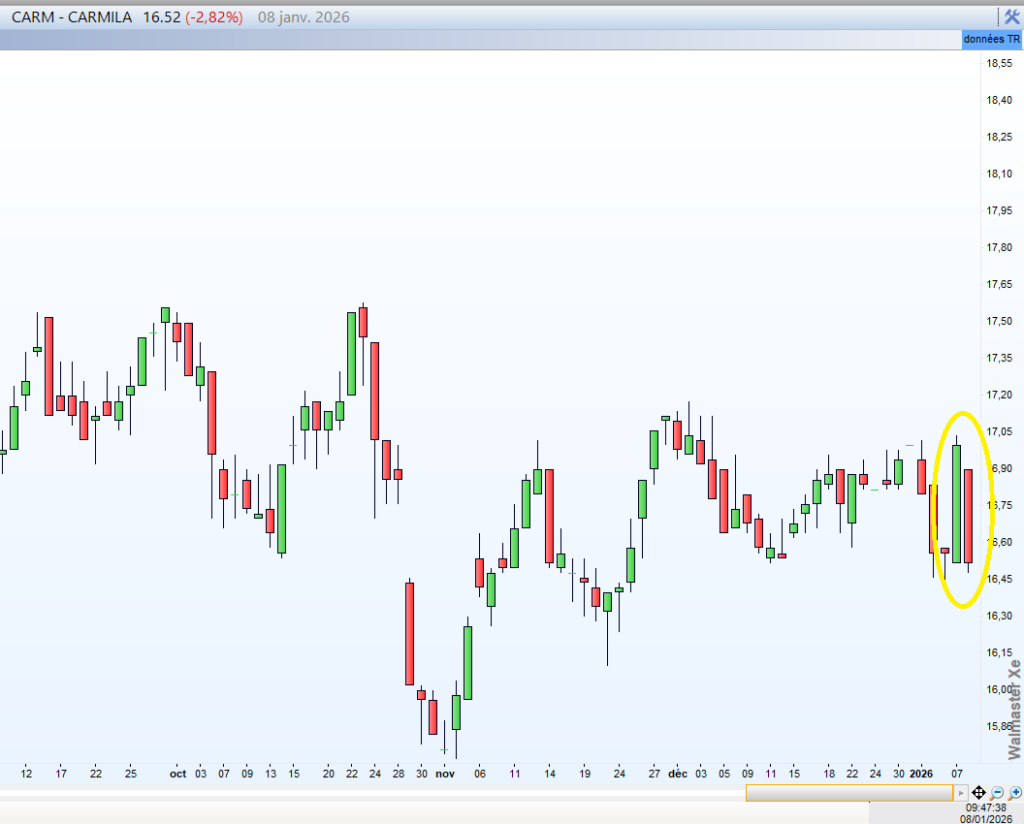1024x824 pixels.
Task: Click the zoom in magnifier icon
Action: (x=1015, y=792)
